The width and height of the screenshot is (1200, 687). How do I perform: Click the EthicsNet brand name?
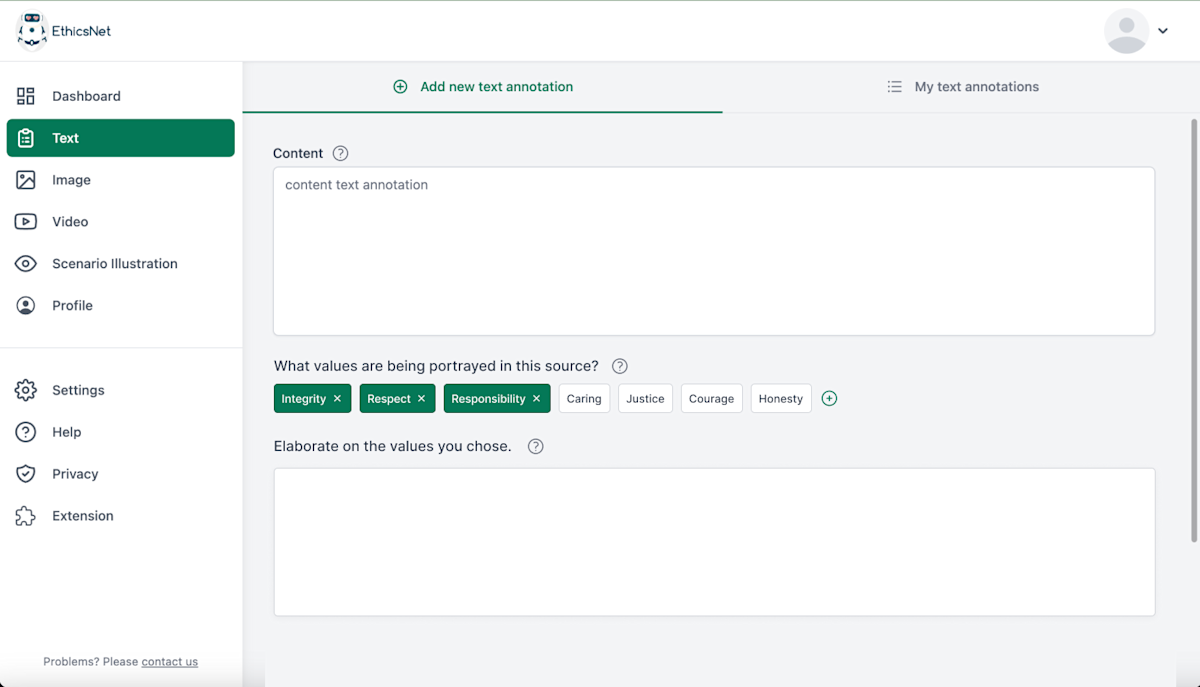82,31
